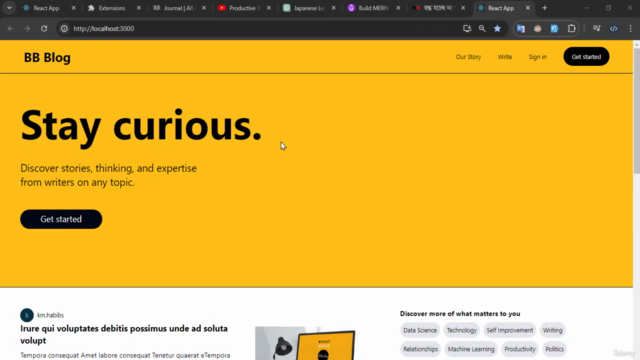Click the BB Blog logo
Viewport: 640px width, 360px height.
[47, 58]
